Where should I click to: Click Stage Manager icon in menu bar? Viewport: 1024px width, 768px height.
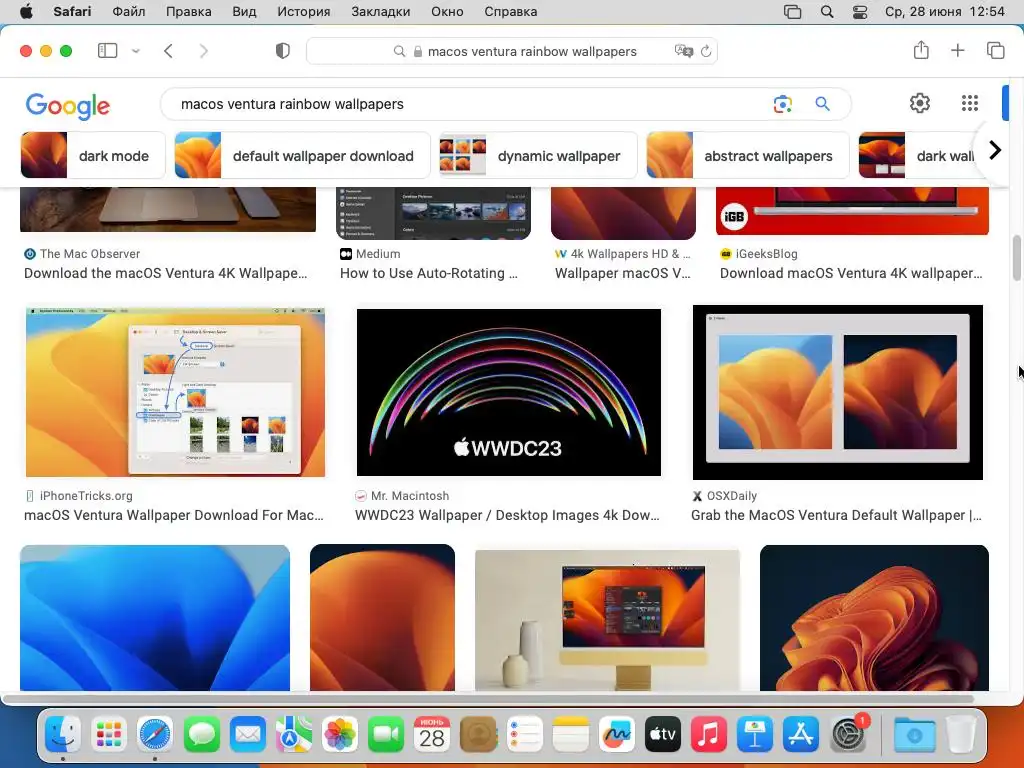coord(792,12)
